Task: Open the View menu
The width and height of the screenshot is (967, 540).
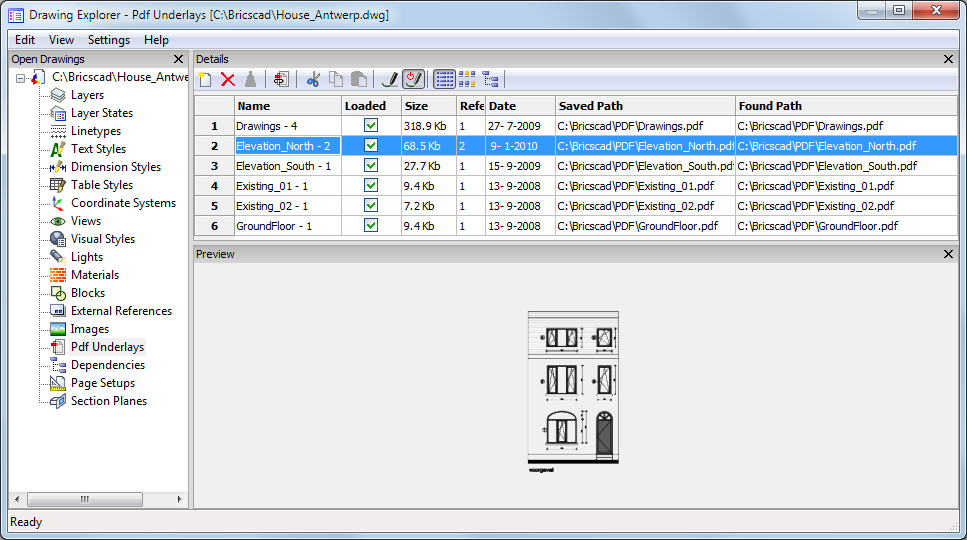Action: 61,39
